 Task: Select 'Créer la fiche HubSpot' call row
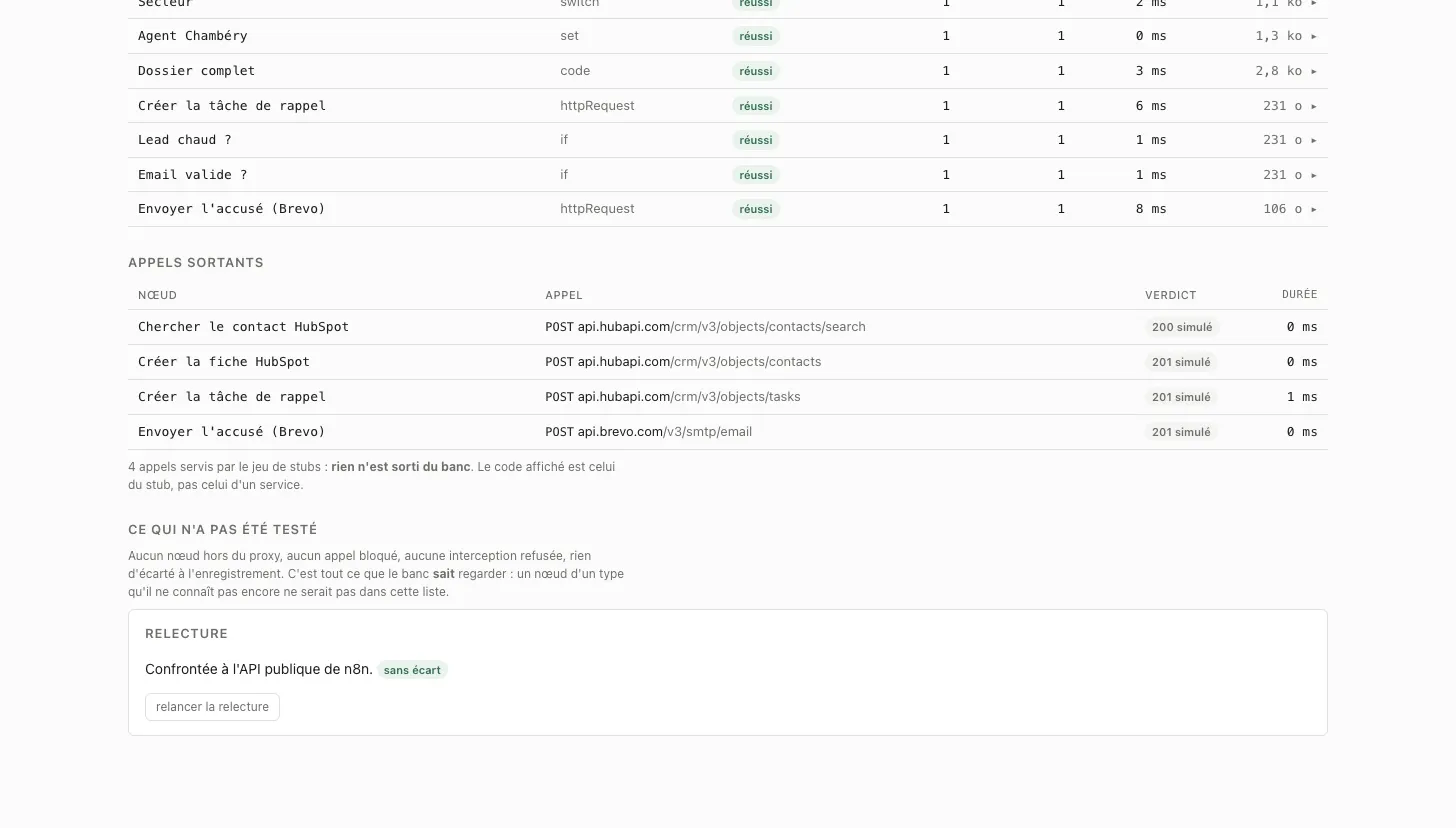click(727, 362)
